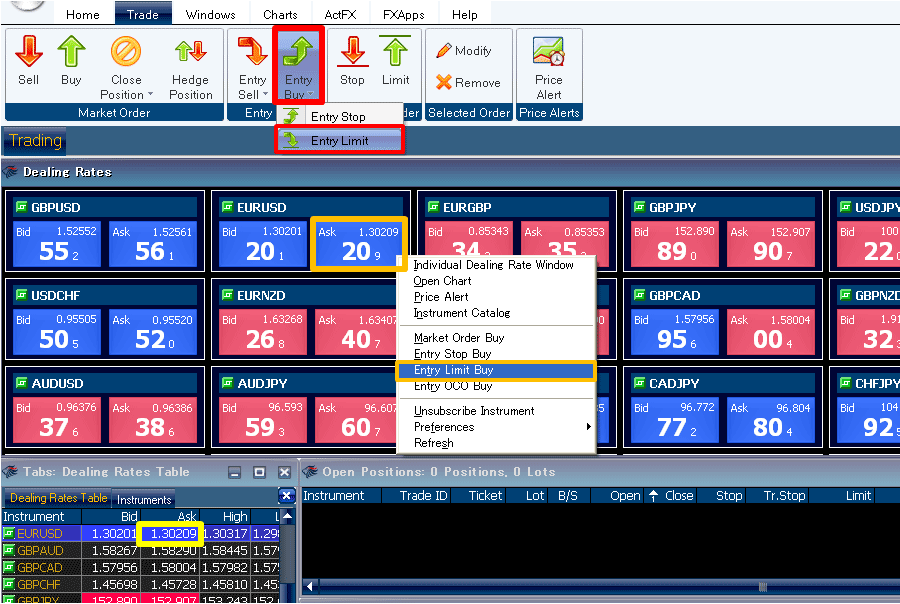Screen dimensions: 900x604
Task: Choose Entry Stop from the Entry Buy dropdown
Action: click(340, 117)
